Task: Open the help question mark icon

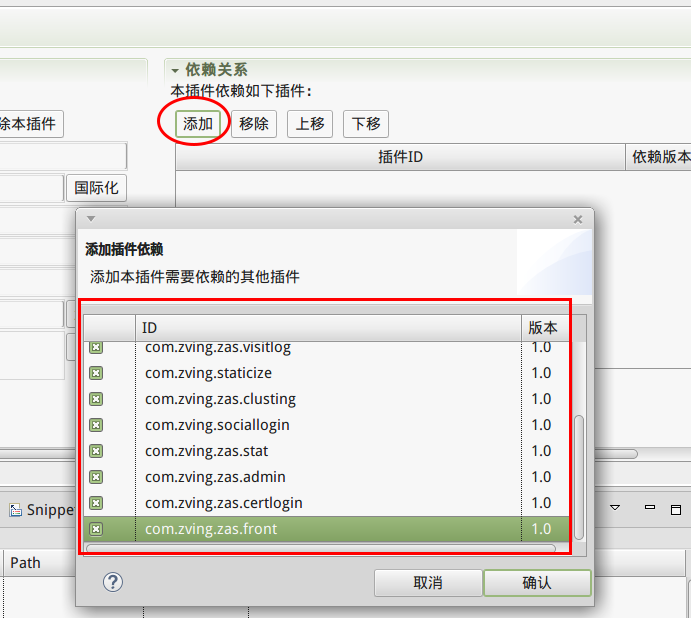Action: click(113, 582)
